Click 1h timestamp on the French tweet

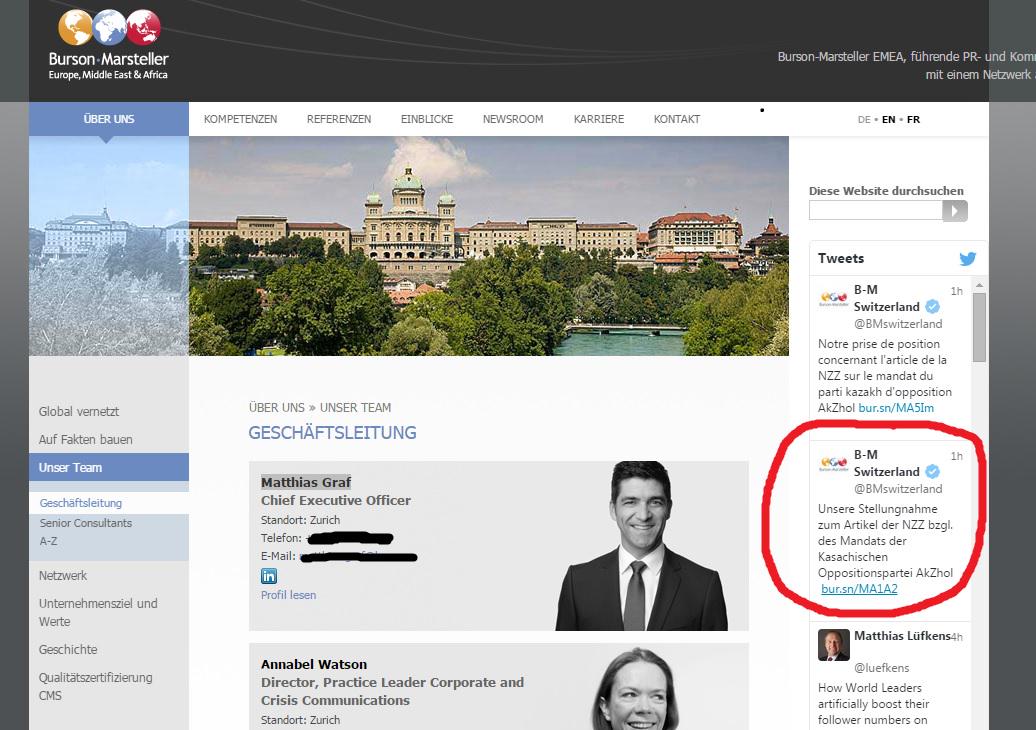pyautogui.click(x=957, y=291)
